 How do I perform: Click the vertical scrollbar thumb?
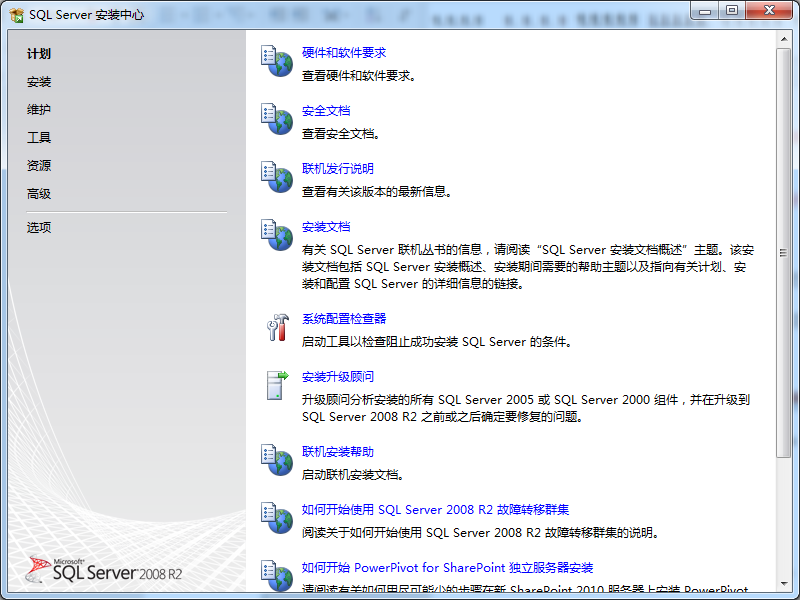(x=784, y=253)
